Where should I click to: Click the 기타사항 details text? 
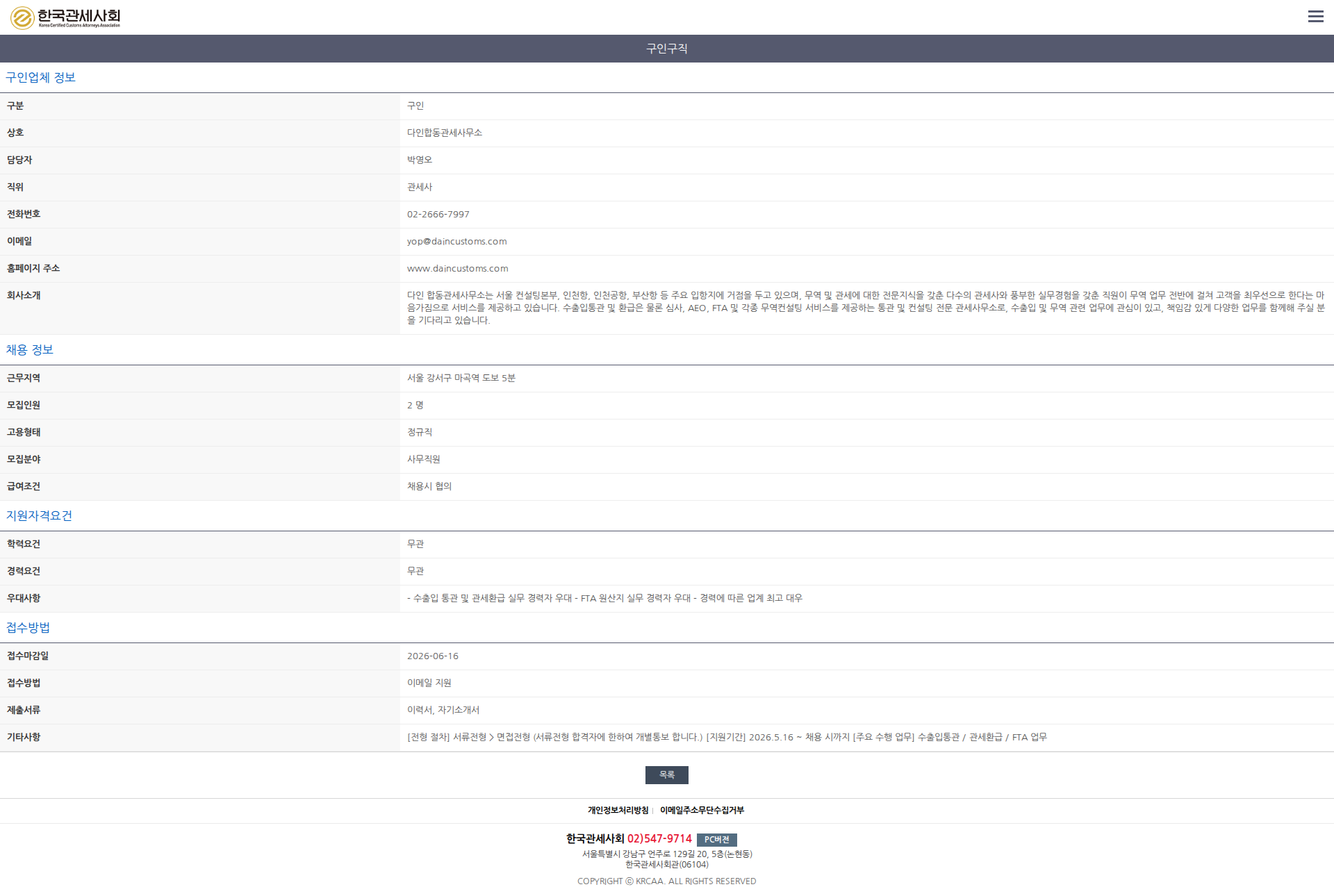pos(727,737)
